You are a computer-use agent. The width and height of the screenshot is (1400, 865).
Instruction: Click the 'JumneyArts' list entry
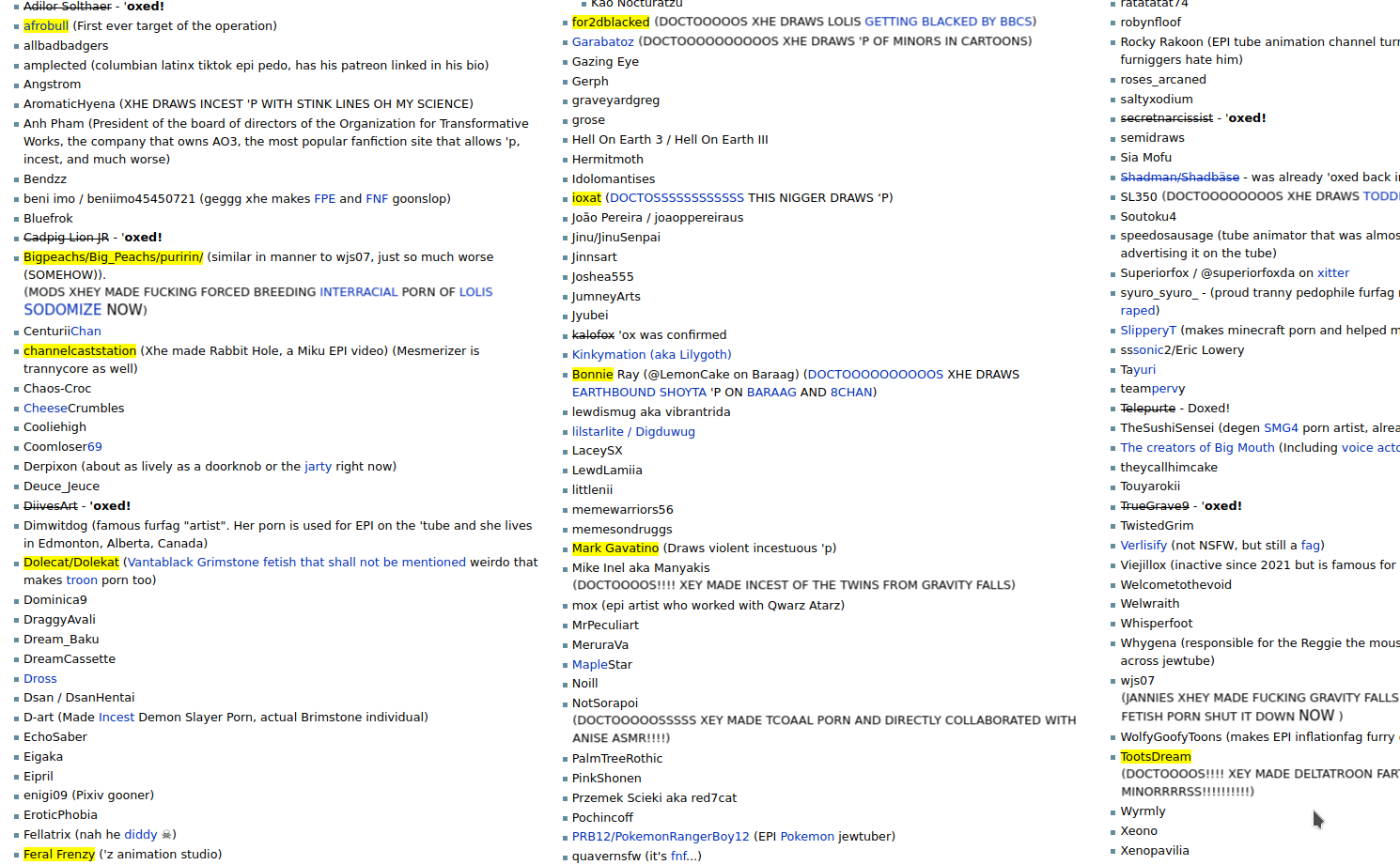click(606, 296)
